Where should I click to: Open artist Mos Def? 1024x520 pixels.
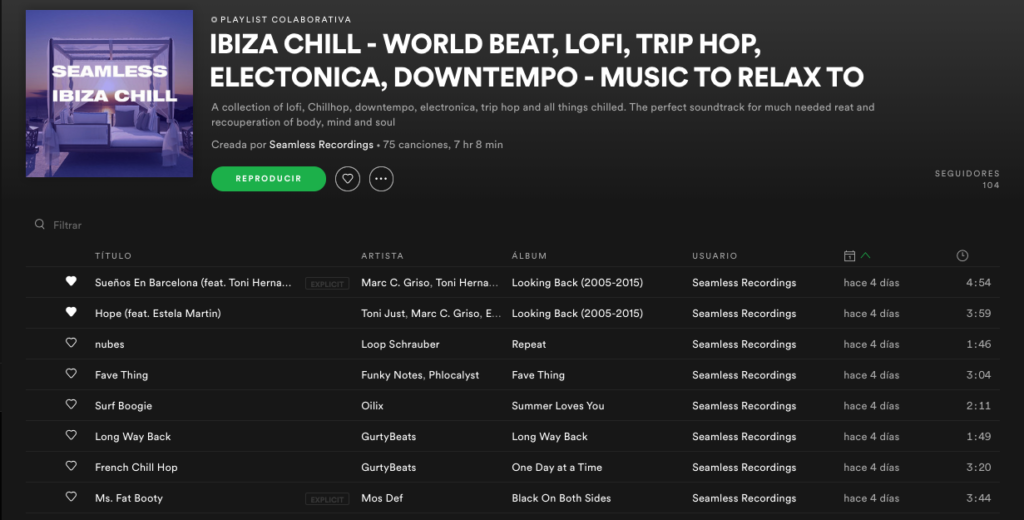click(x=382, y=498)
